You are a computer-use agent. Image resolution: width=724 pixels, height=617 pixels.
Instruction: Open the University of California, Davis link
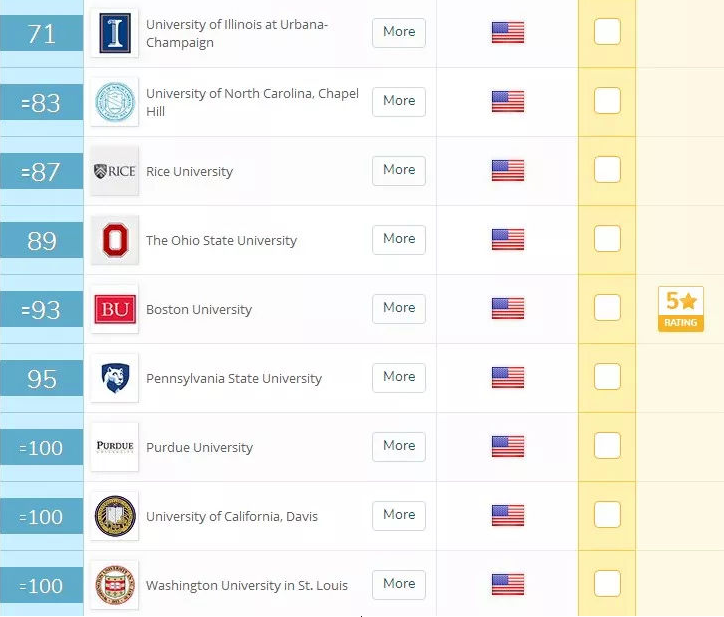click(232, 516)
